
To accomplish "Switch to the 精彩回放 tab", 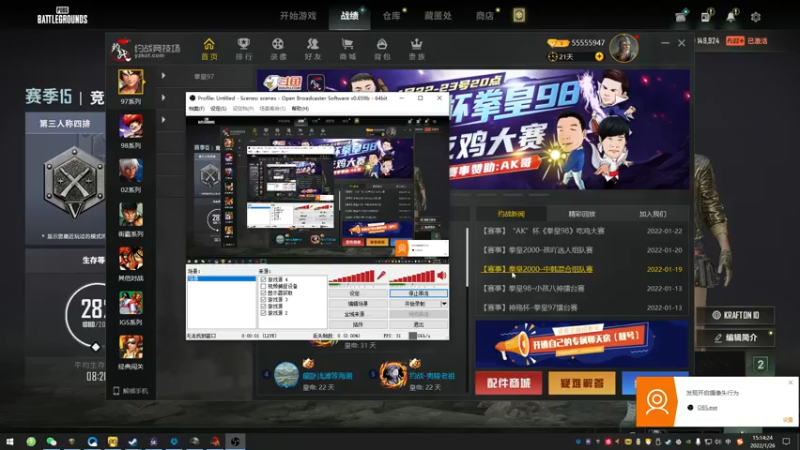I will click(x=582, y=214).
